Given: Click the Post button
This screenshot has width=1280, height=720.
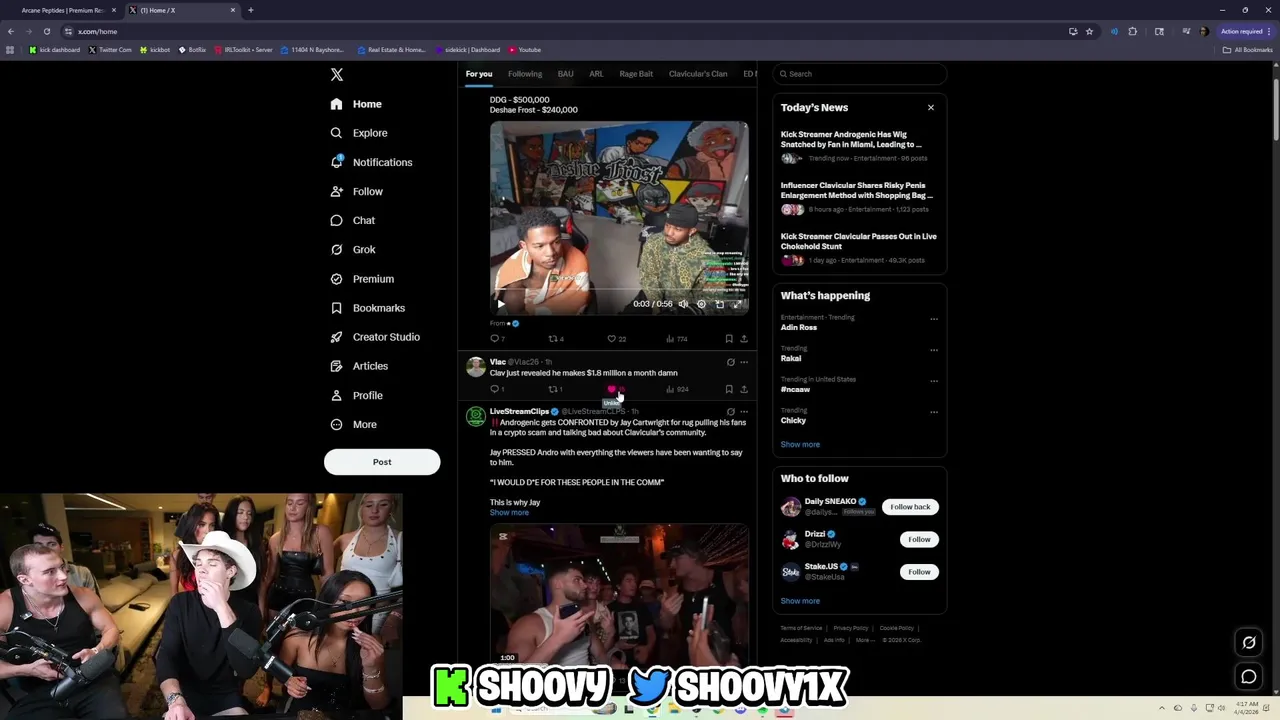Looking at the screenshot, I should point(382,462).
